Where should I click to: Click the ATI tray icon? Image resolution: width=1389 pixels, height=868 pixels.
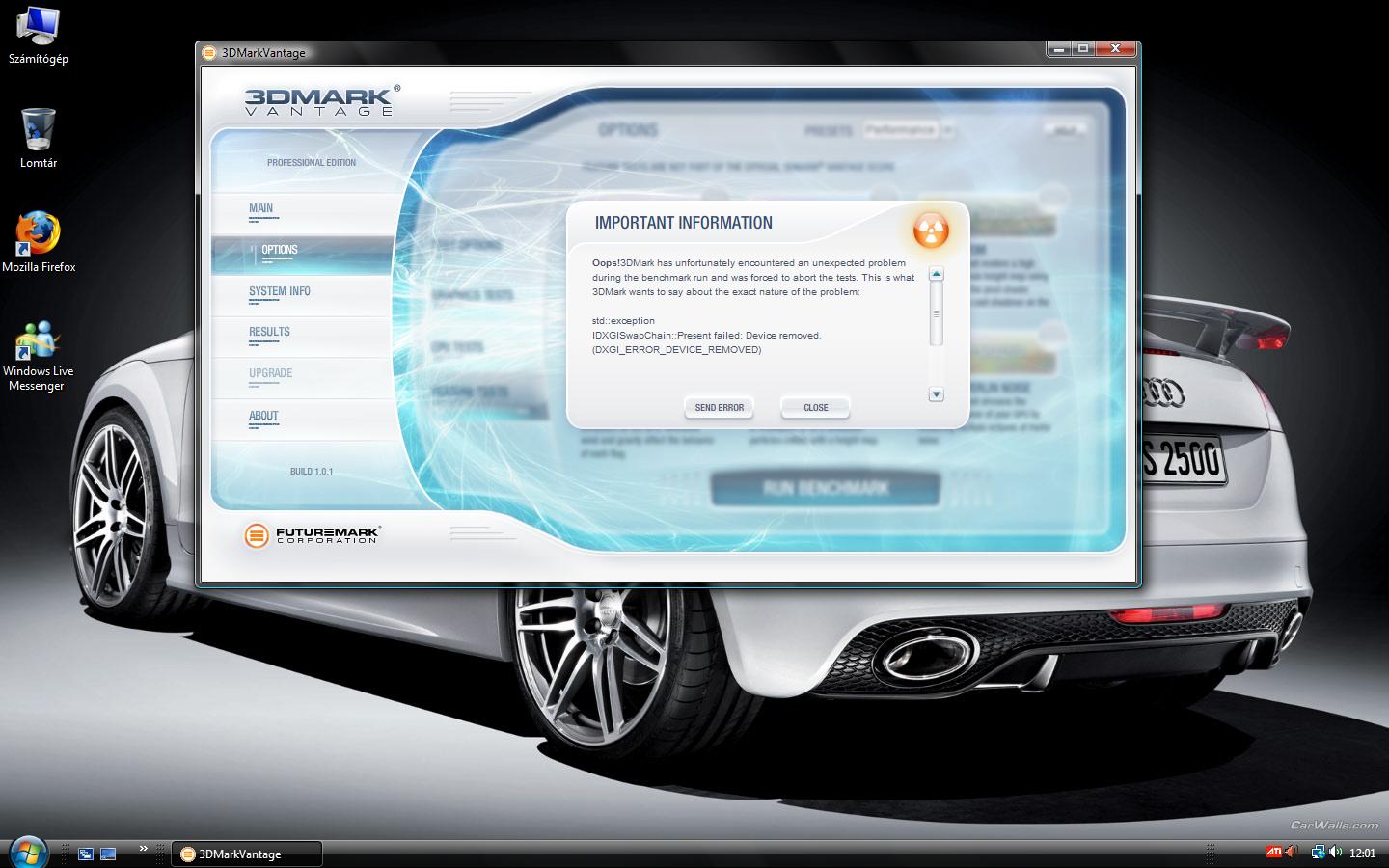1274,852
